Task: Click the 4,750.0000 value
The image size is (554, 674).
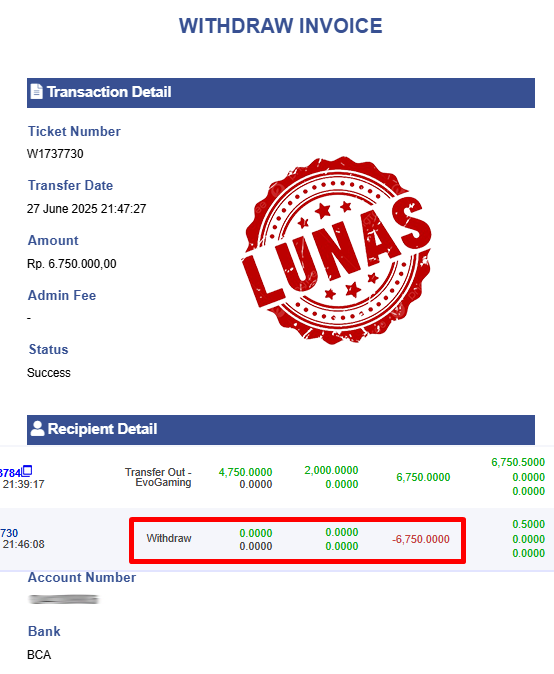Action: [245, 472]
